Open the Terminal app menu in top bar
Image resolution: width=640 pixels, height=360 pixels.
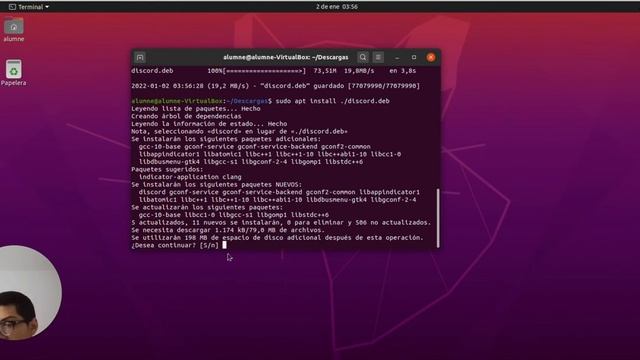29,7
